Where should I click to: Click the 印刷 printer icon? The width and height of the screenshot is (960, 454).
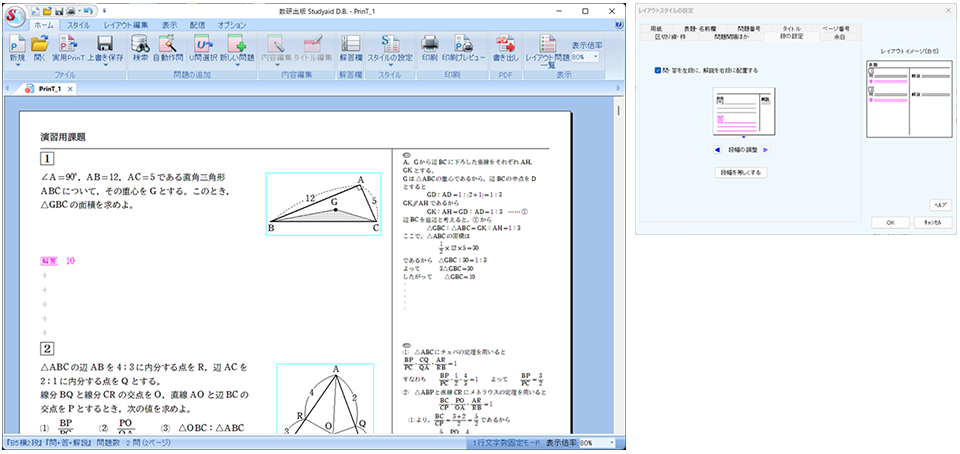[429, 44]
